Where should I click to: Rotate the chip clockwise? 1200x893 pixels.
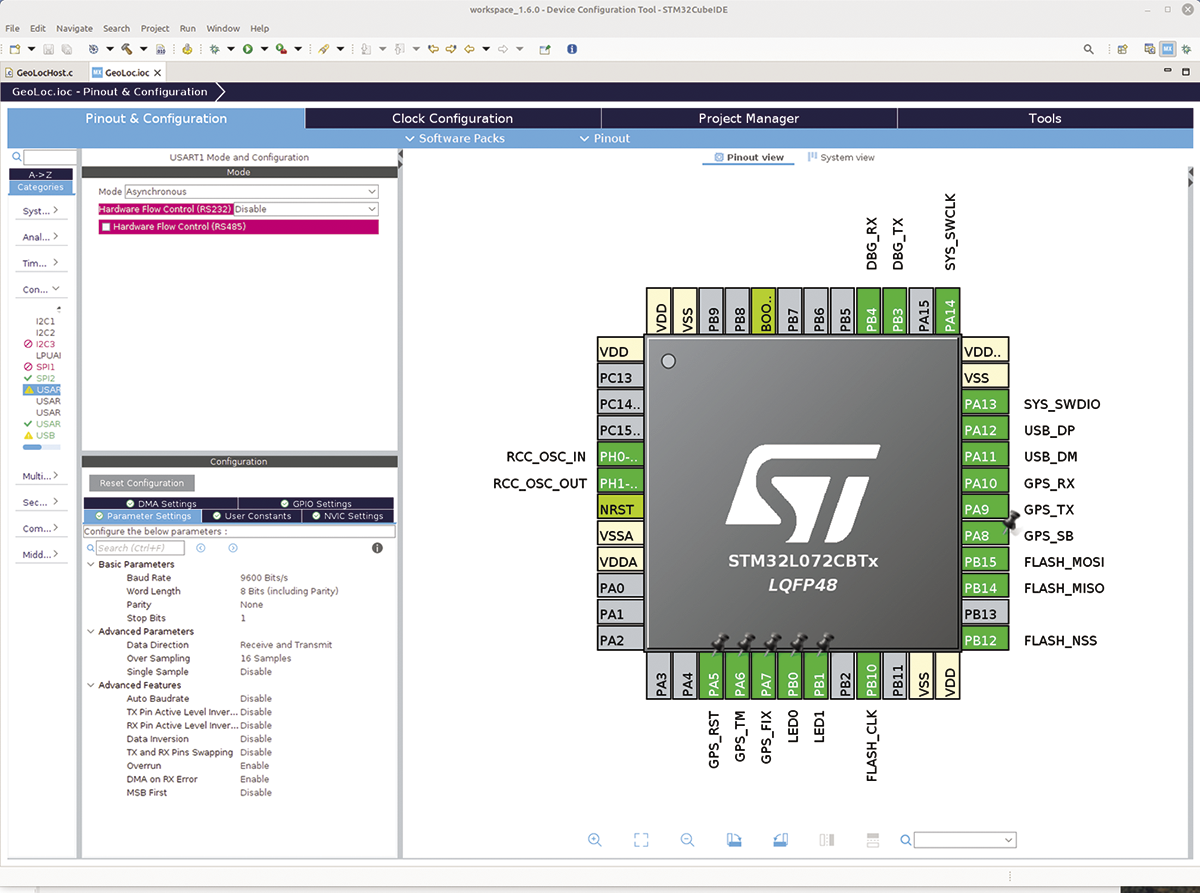(733, 840)
